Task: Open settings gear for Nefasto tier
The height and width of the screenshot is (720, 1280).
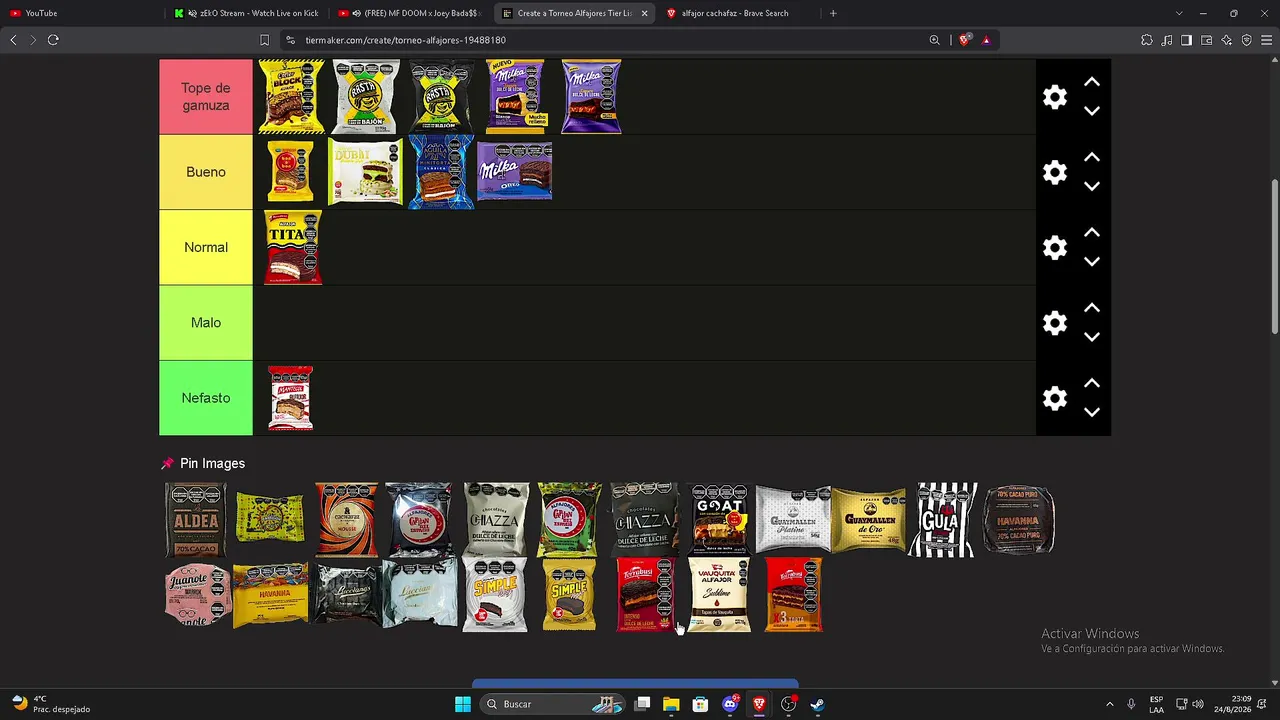Action: click(x=1055, y=398)
